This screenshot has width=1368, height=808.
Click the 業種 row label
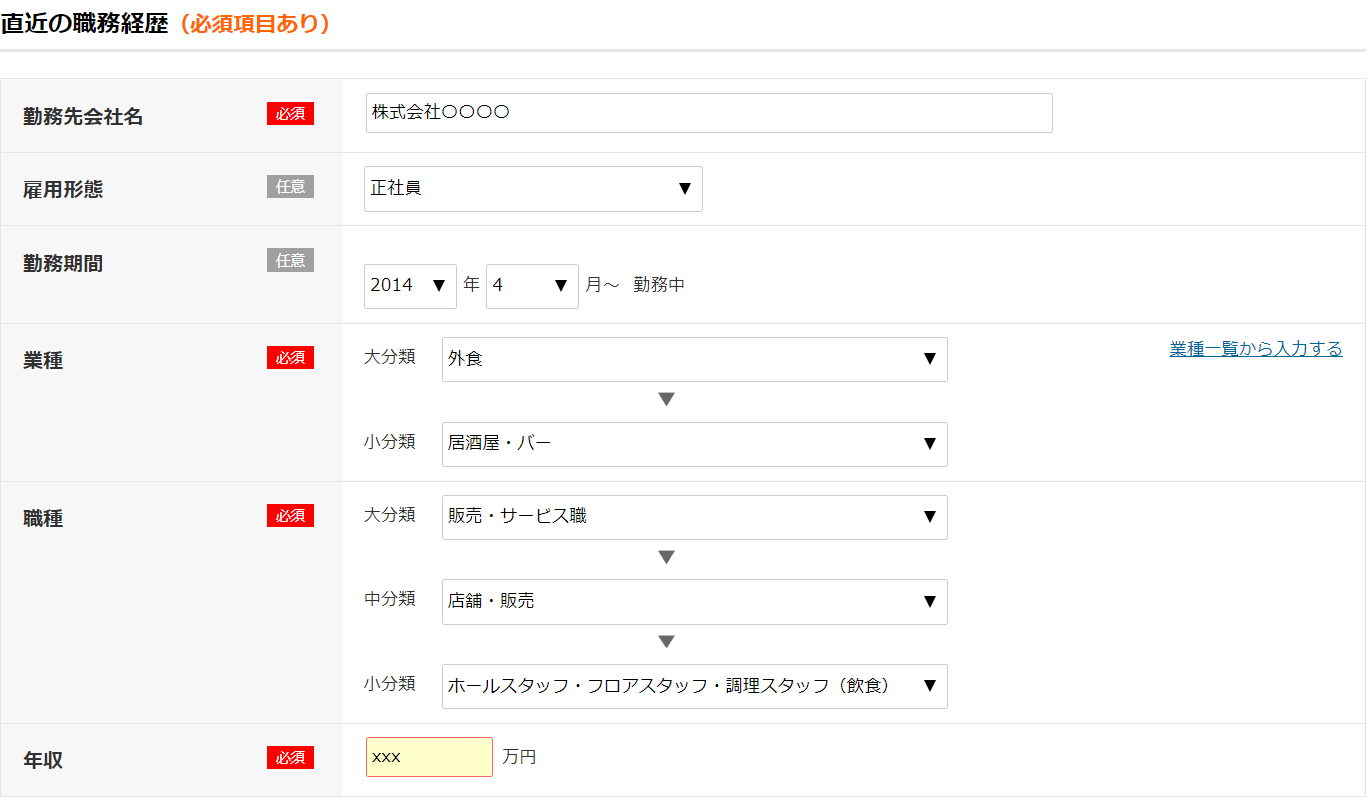point(43,361)
